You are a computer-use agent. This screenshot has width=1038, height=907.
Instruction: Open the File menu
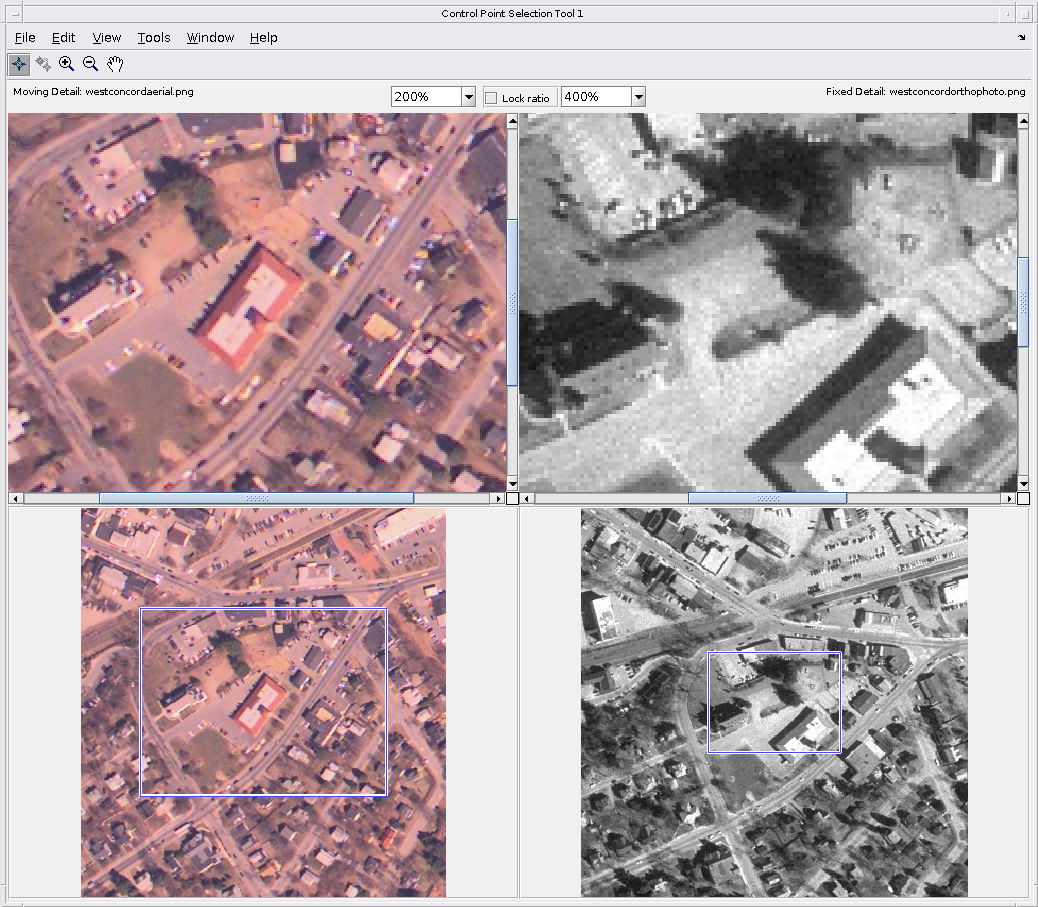[25, 38]
